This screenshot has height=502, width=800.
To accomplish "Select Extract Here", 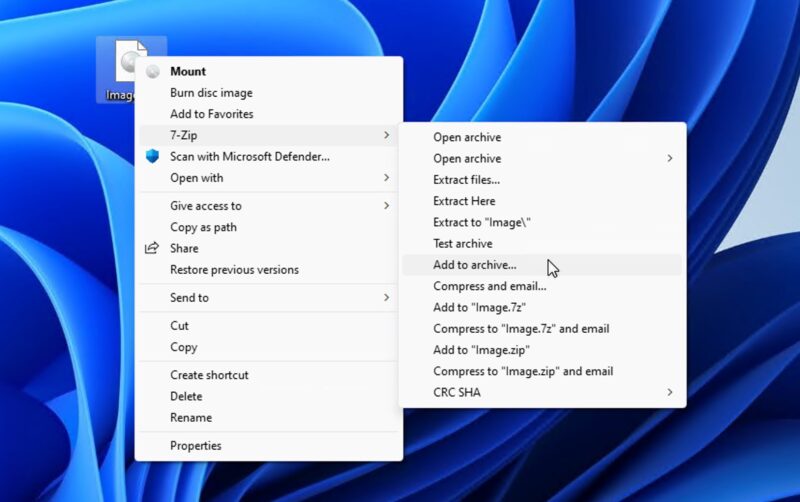I will [542, 201].
